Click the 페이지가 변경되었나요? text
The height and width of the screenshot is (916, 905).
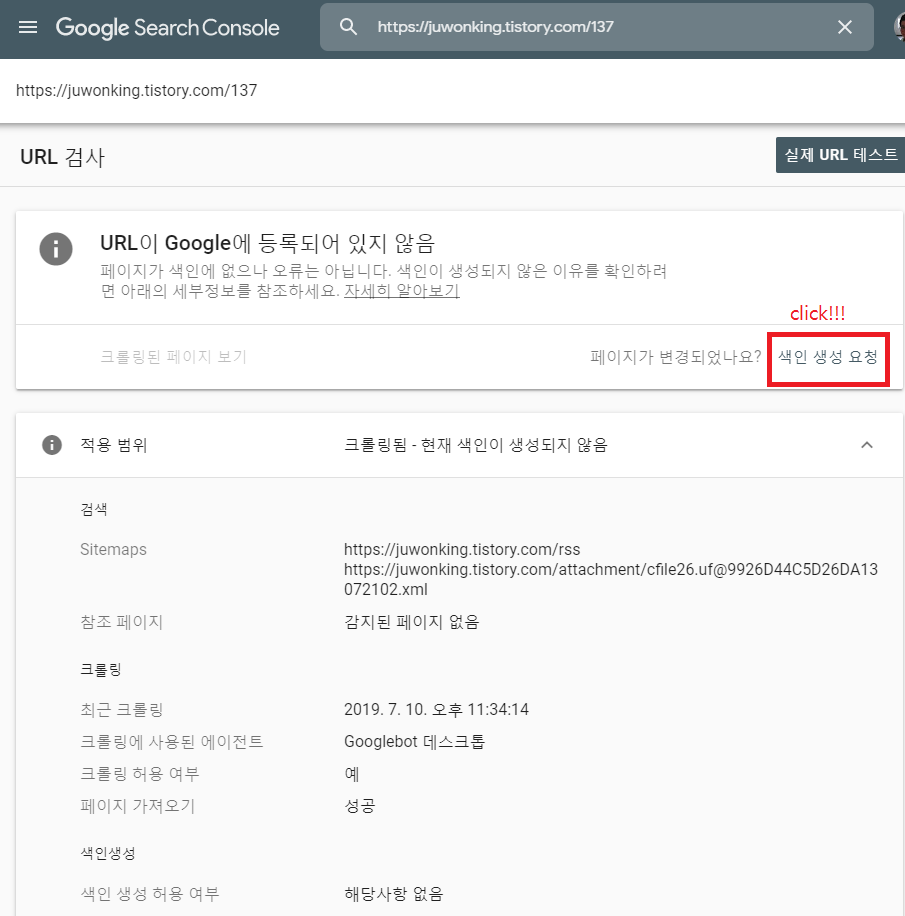click(x=676, y=357)
